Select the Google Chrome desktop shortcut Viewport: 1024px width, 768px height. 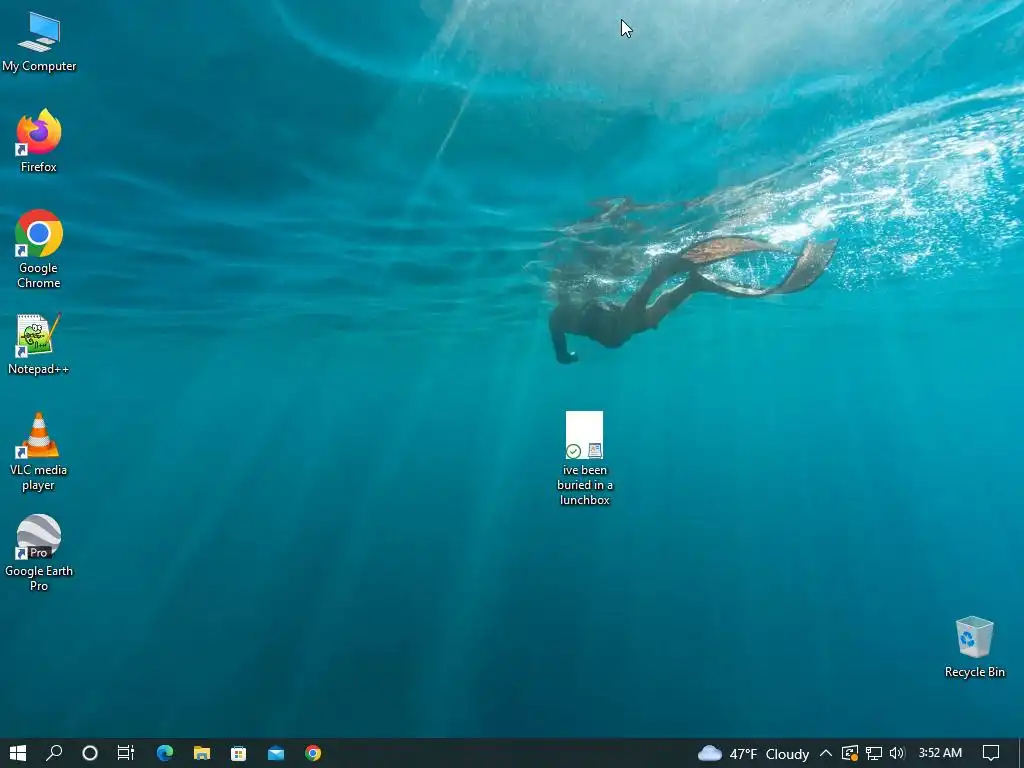click(39, 249)
